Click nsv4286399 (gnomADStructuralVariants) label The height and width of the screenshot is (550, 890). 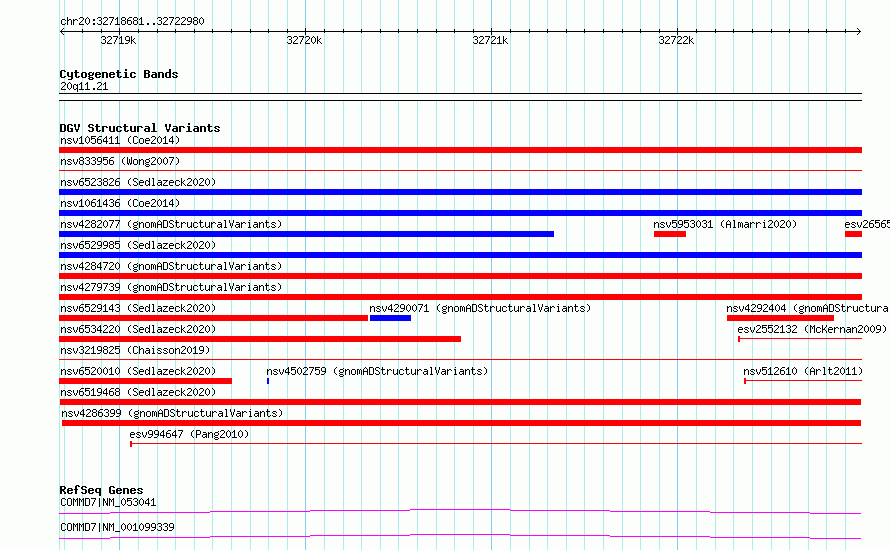[172, 413]
